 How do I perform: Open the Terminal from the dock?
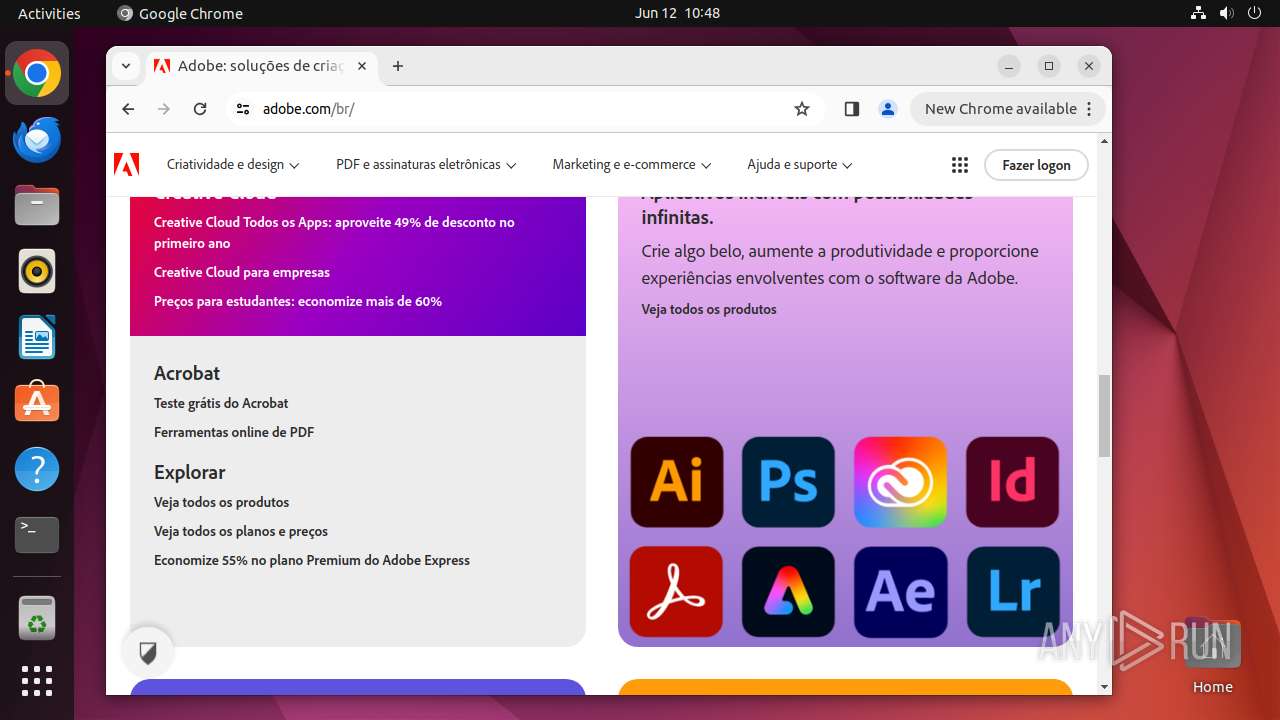pyautogui.click(x=37, y=535)
